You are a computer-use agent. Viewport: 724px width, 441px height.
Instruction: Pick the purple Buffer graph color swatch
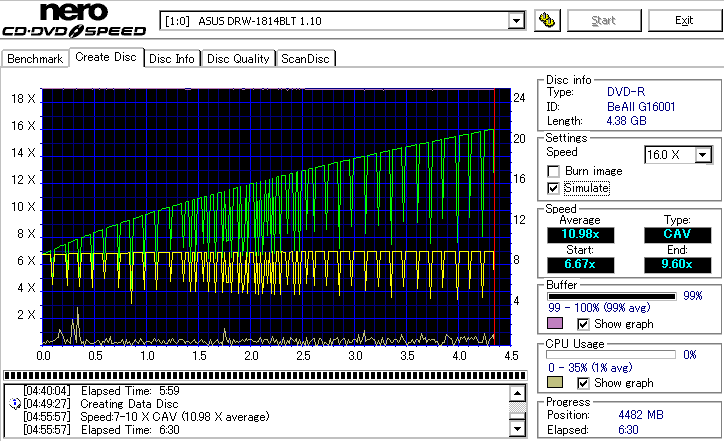556,324
